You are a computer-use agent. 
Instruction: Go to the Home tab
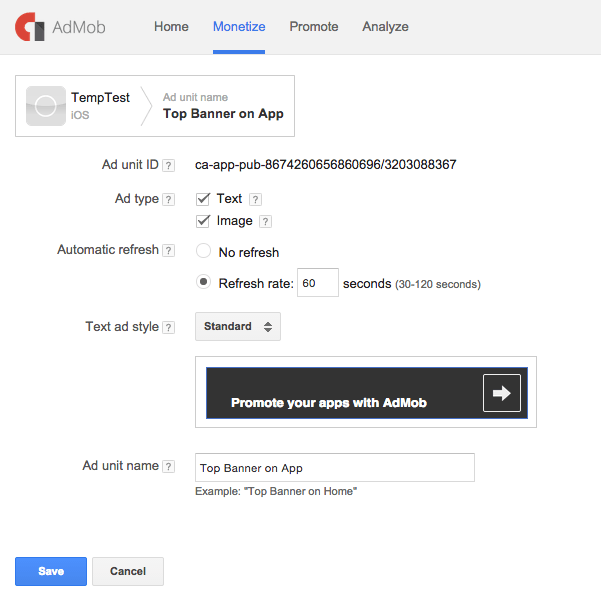(171, 27)
